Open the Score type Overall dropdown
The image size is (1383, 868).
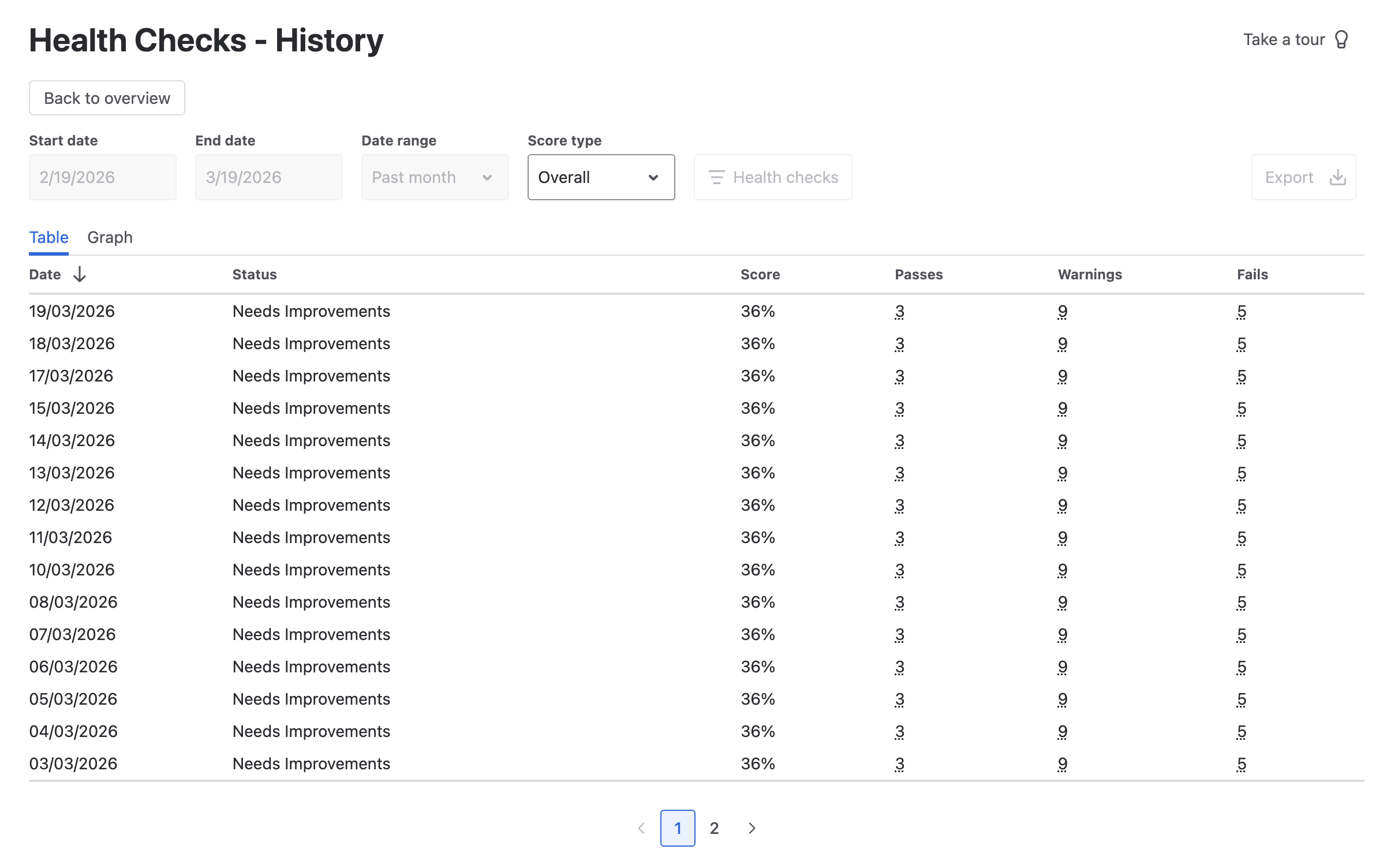click(600, 177)
